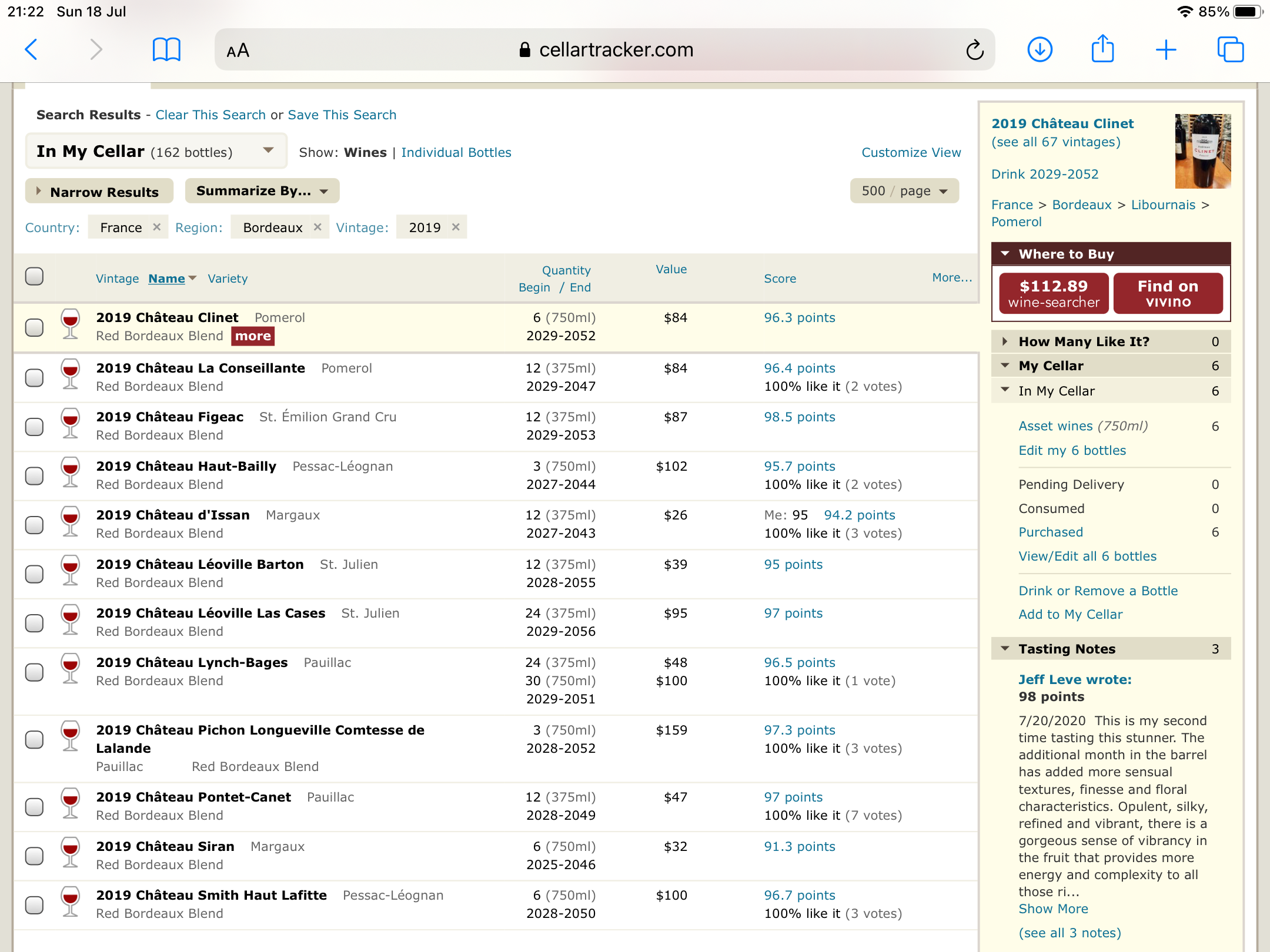Open the In My Cellar dropdown
The height and width of the screenshot is (952, 1270).
click(x=156, y=152)
